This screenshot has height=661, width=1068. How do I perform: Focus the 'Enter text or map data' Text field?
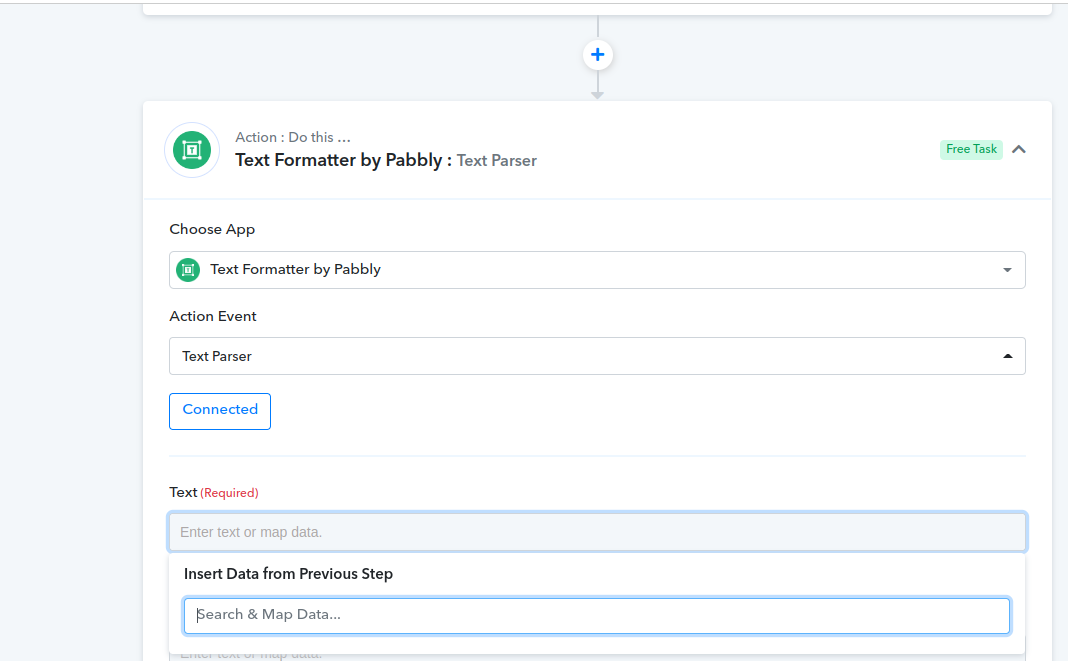597,532
